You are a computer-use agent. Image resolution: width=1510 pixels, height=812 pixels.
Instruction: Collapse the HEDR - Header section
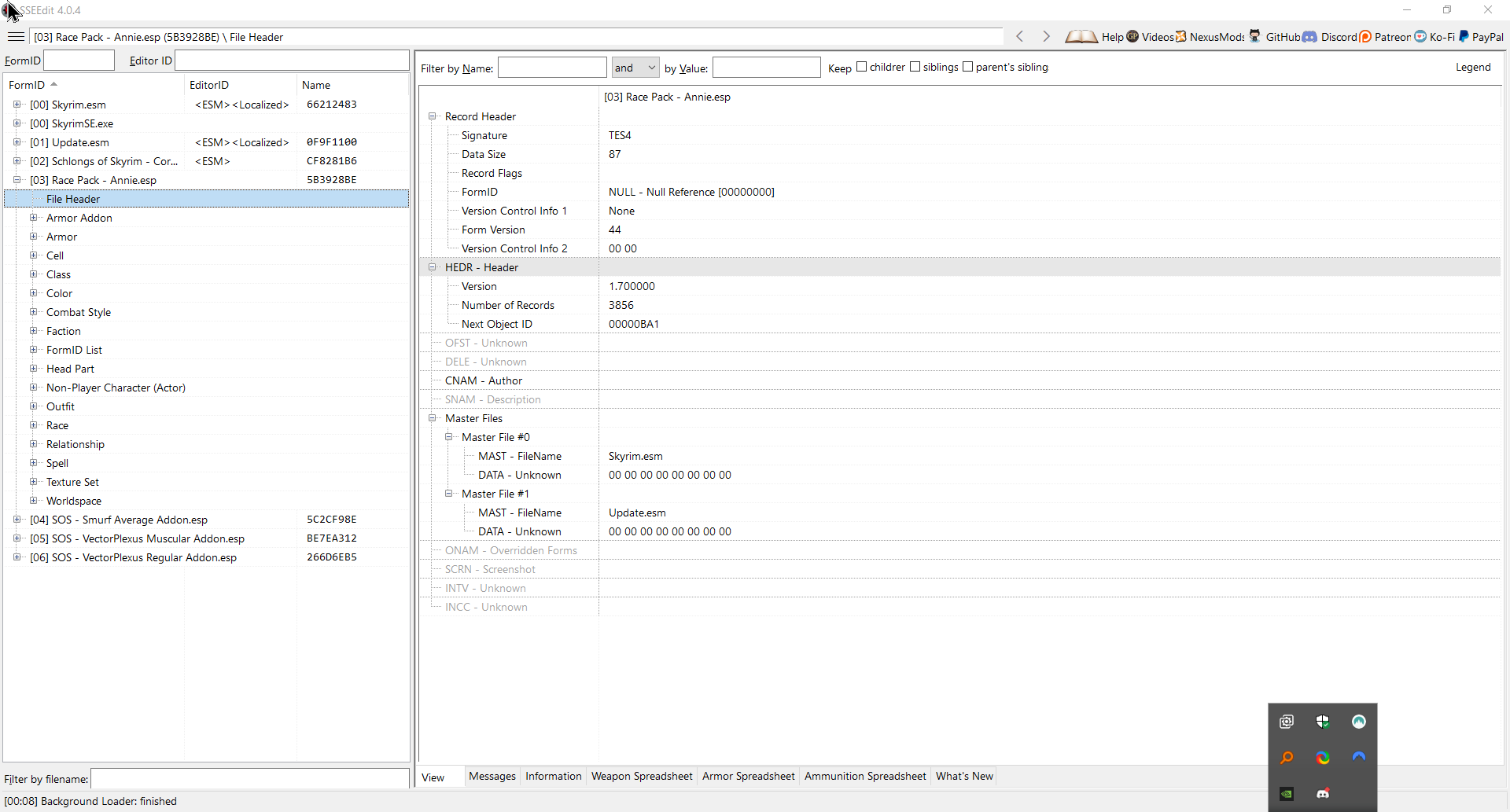(x=432, y=267)
